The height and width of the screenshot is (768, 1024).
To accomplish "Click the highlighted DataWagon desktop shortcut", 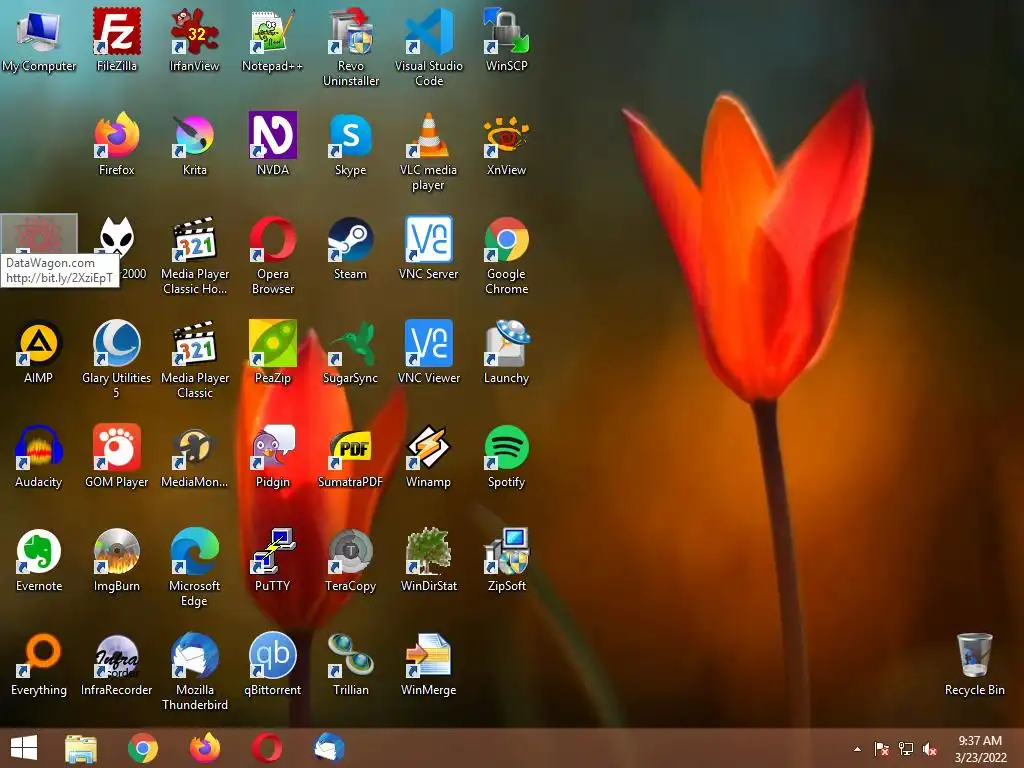I will pyautogui.click(x=39, y=234).
